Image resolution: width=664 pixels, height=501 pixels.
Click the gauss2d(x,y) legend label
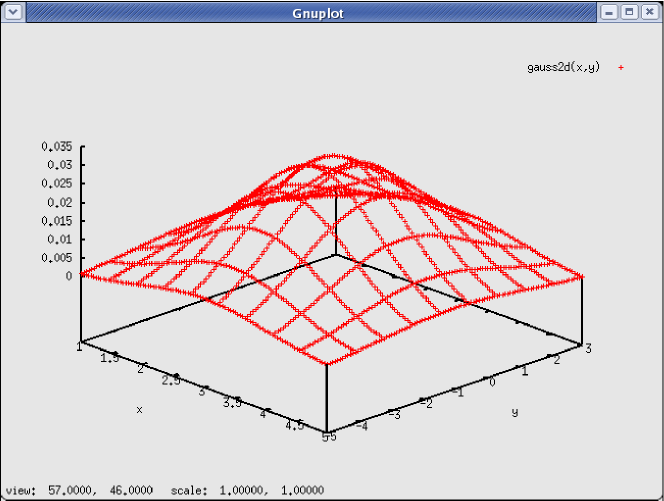(x=563, y=67)
